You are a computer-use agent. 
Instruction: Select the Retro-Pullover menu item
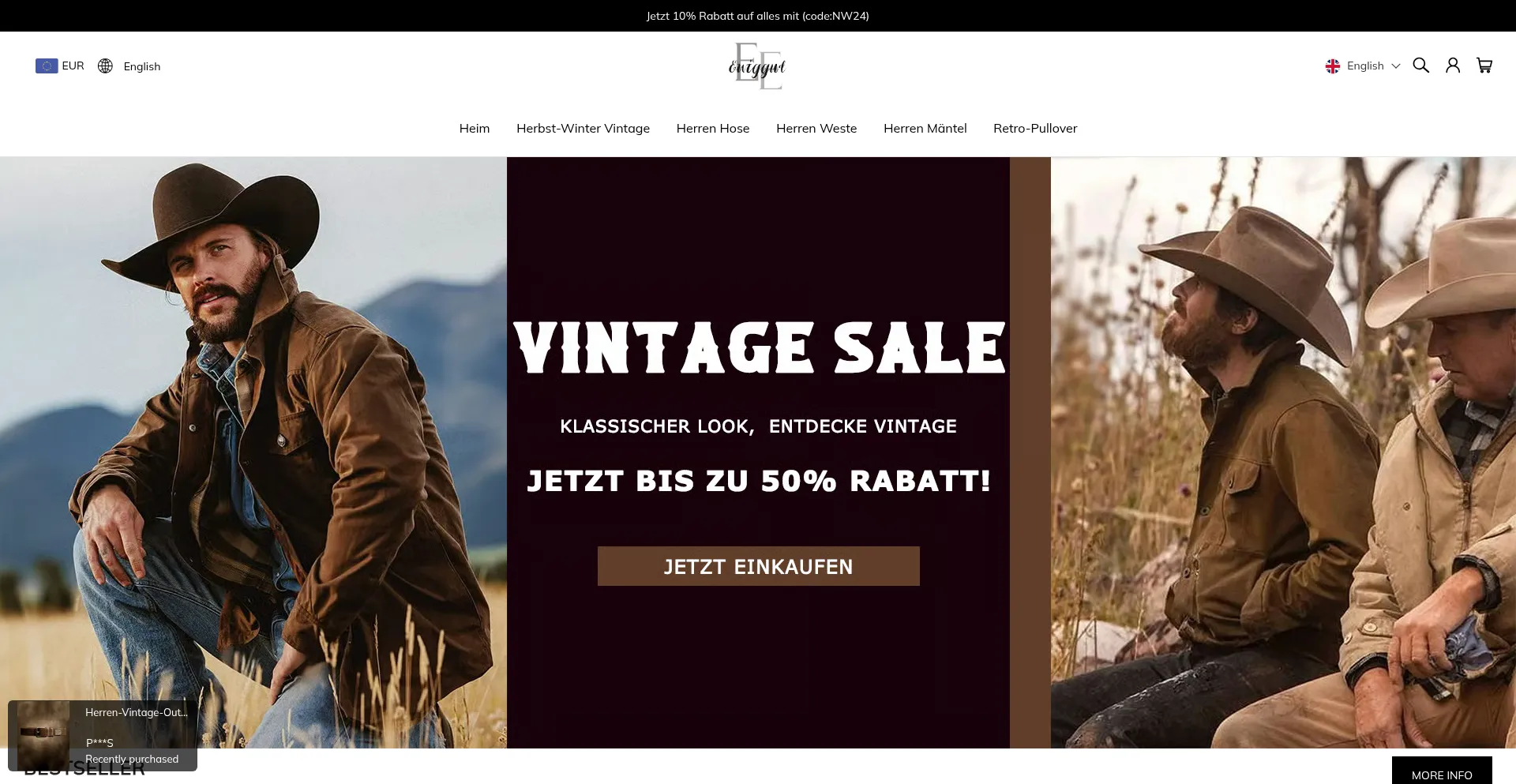(x=1035, y=128)
